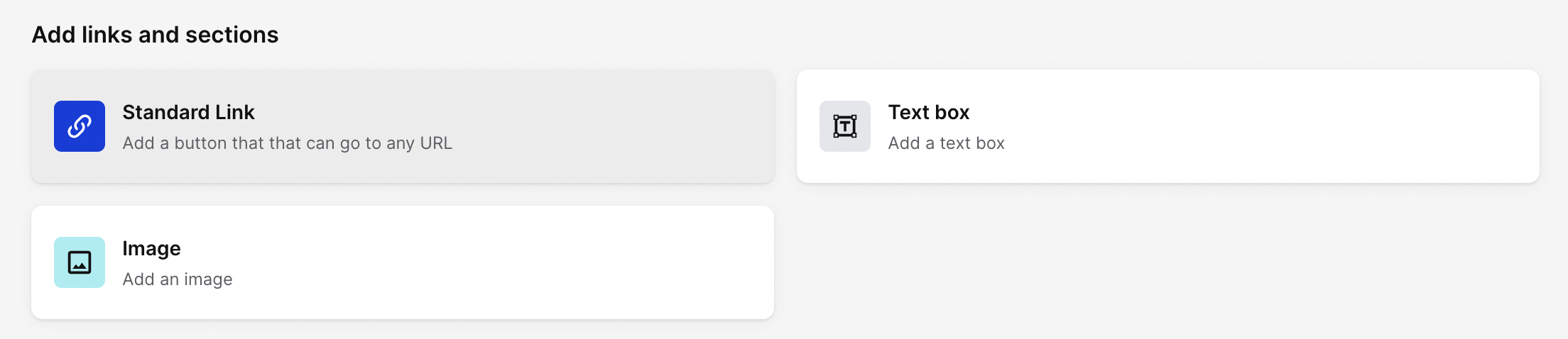Click the "Add a text box" description
This screenshot has width=1568, height=339.
click(947, 143)
